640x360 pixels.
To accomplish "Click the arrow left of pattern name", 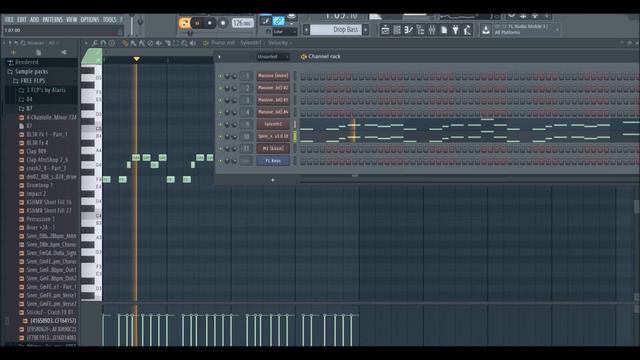I will click(307, 30).
